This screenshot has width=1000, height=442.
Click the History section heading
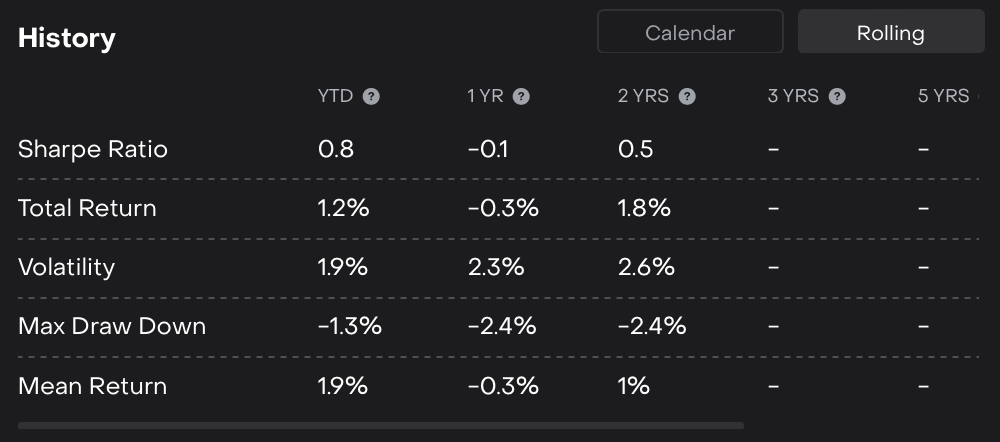coord(67,39)
